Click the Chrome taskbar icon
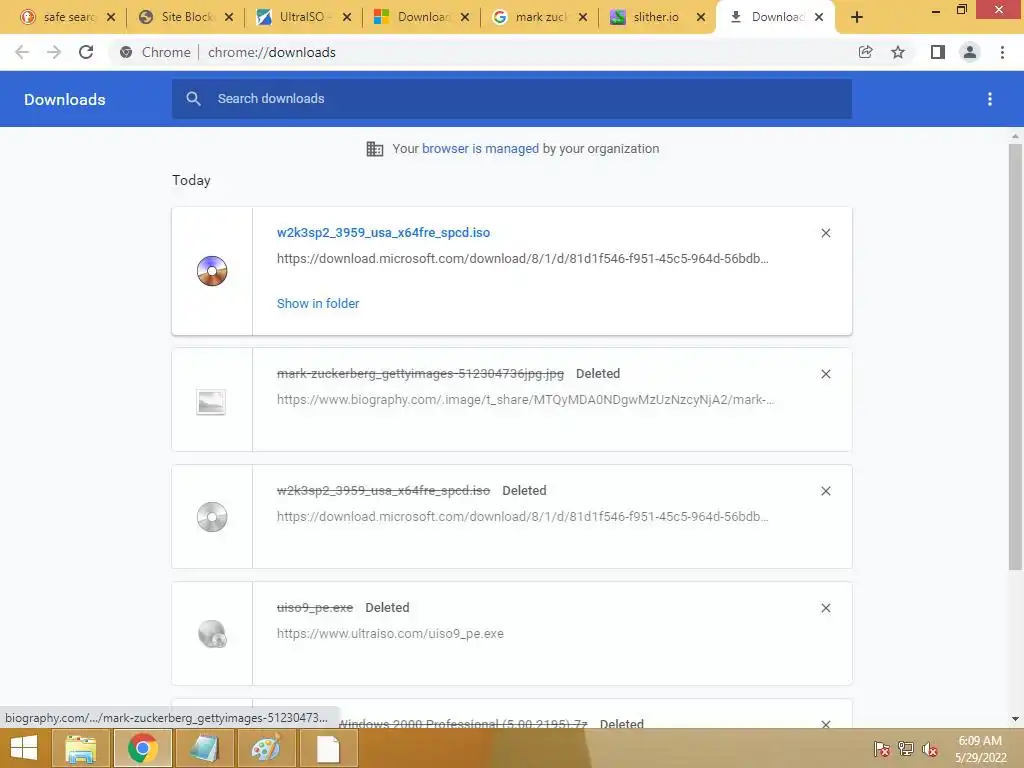 click(142, 748)
